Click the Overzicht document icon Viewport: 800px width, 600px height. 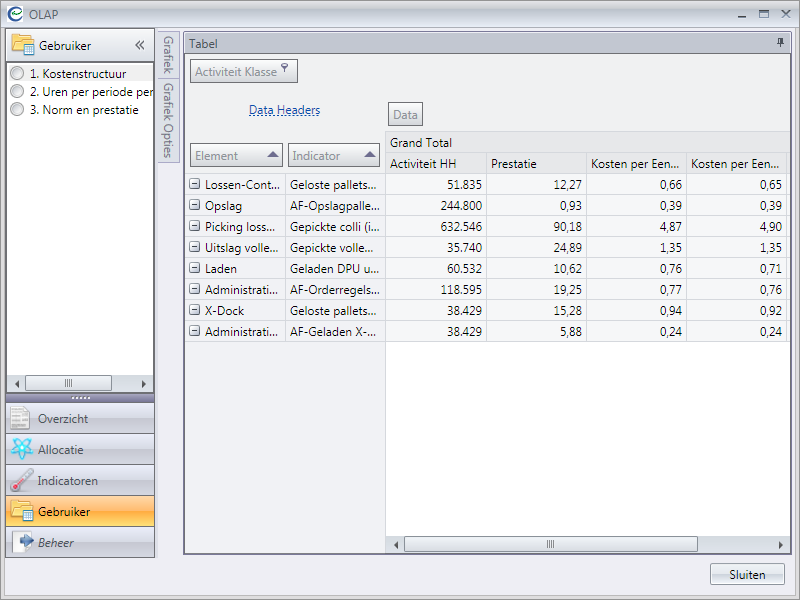(x=21, y=418)
